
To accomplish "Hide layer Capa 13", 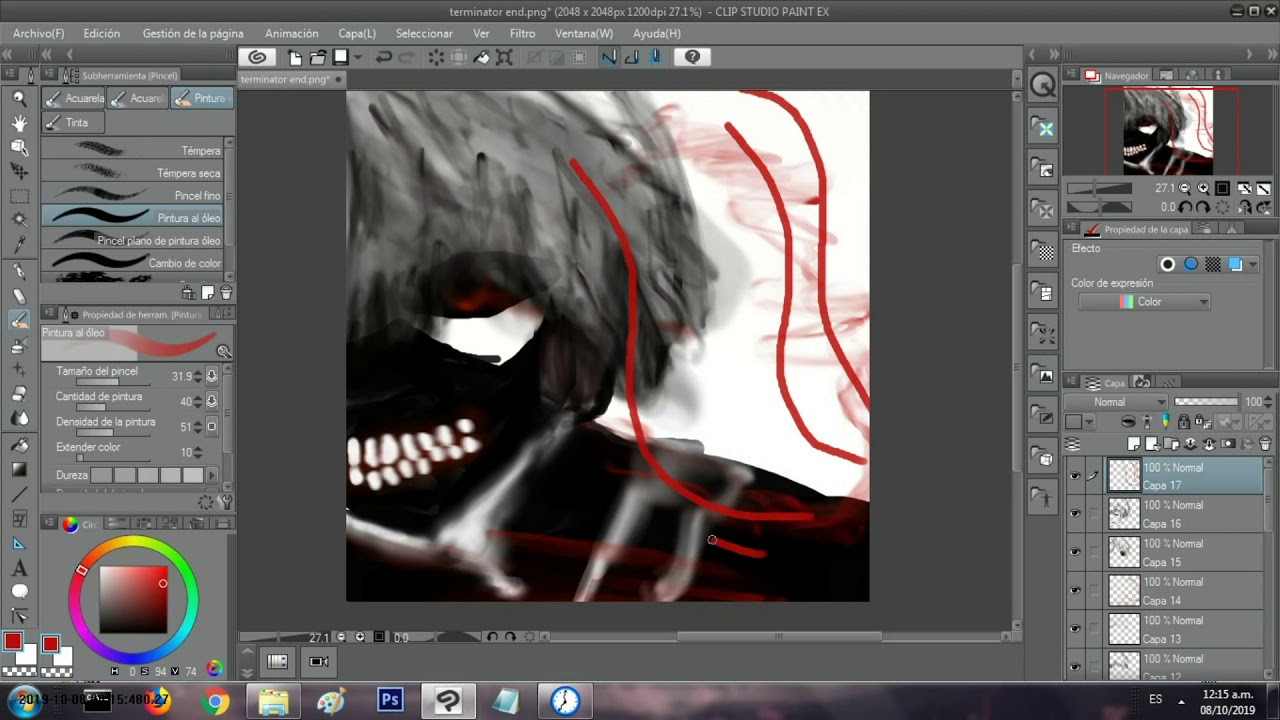I will pyautogui.click(x=1075, y=629).
